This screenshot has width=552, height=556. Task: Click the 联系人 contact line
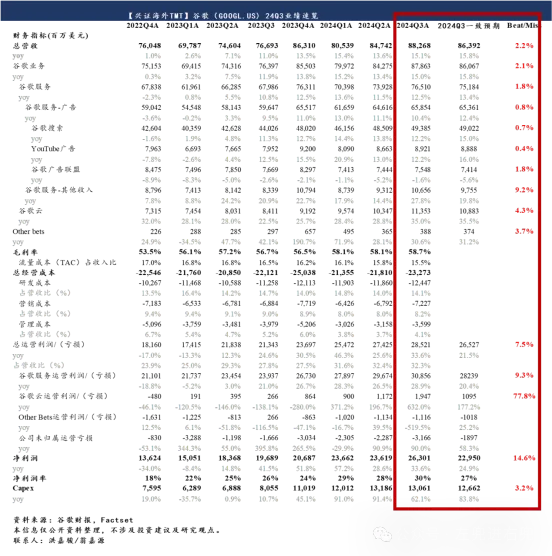[x=59, y=540]
